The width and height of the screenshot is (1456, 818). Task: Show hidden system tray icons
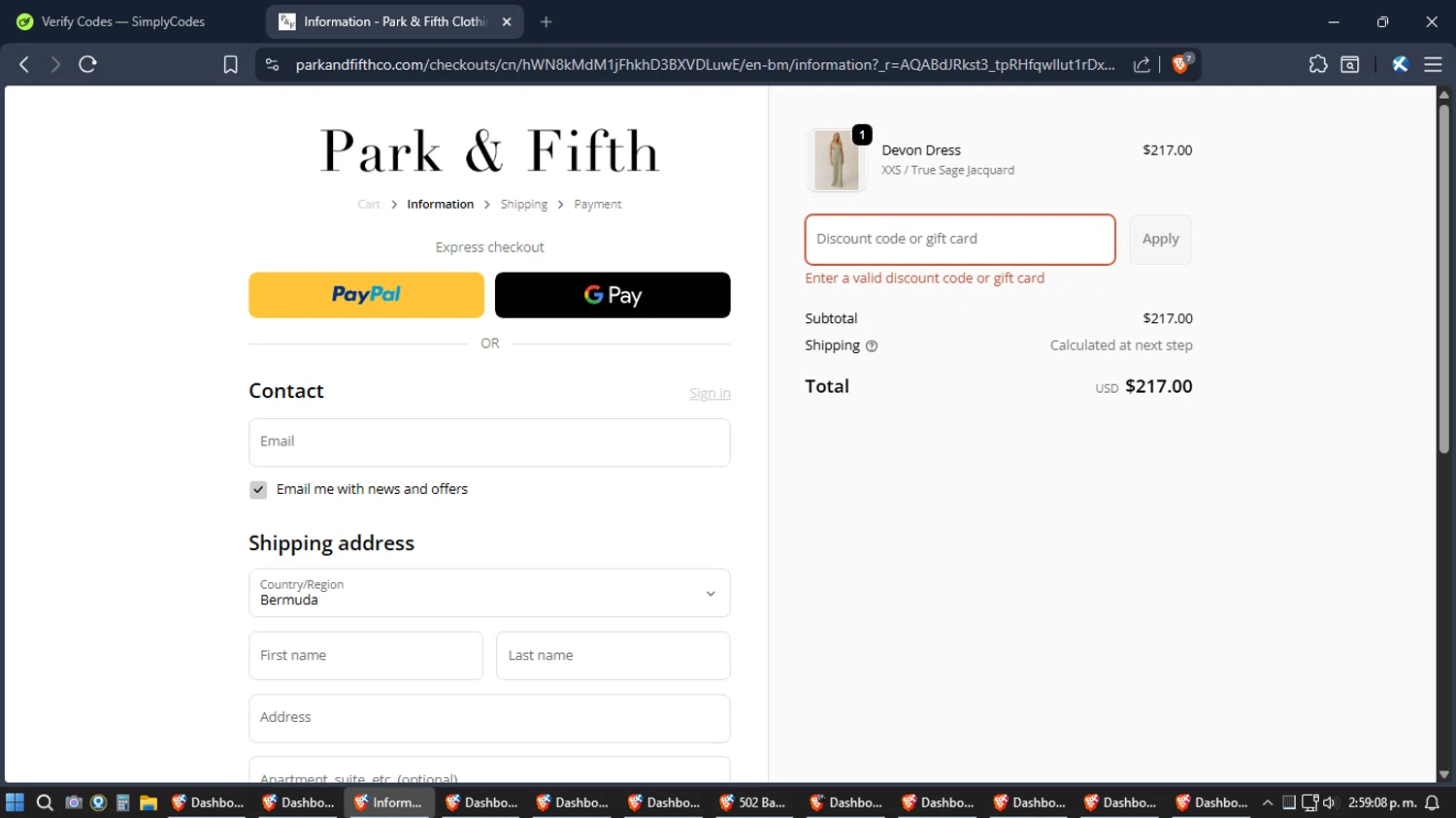1267,802
